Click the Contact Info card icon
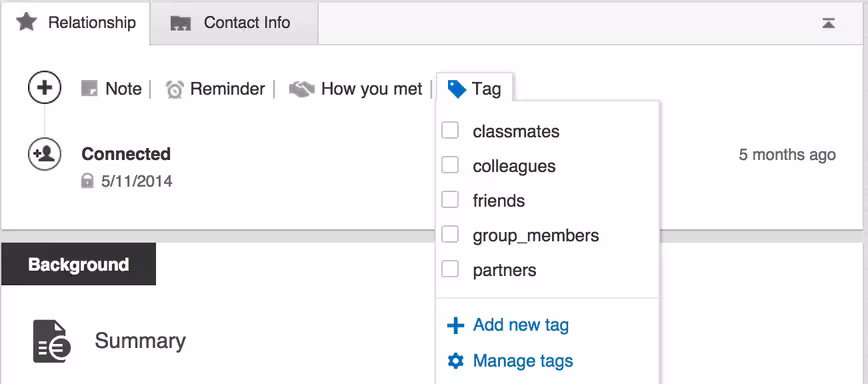Screen dimensions: 868x384 click(180, 23)
